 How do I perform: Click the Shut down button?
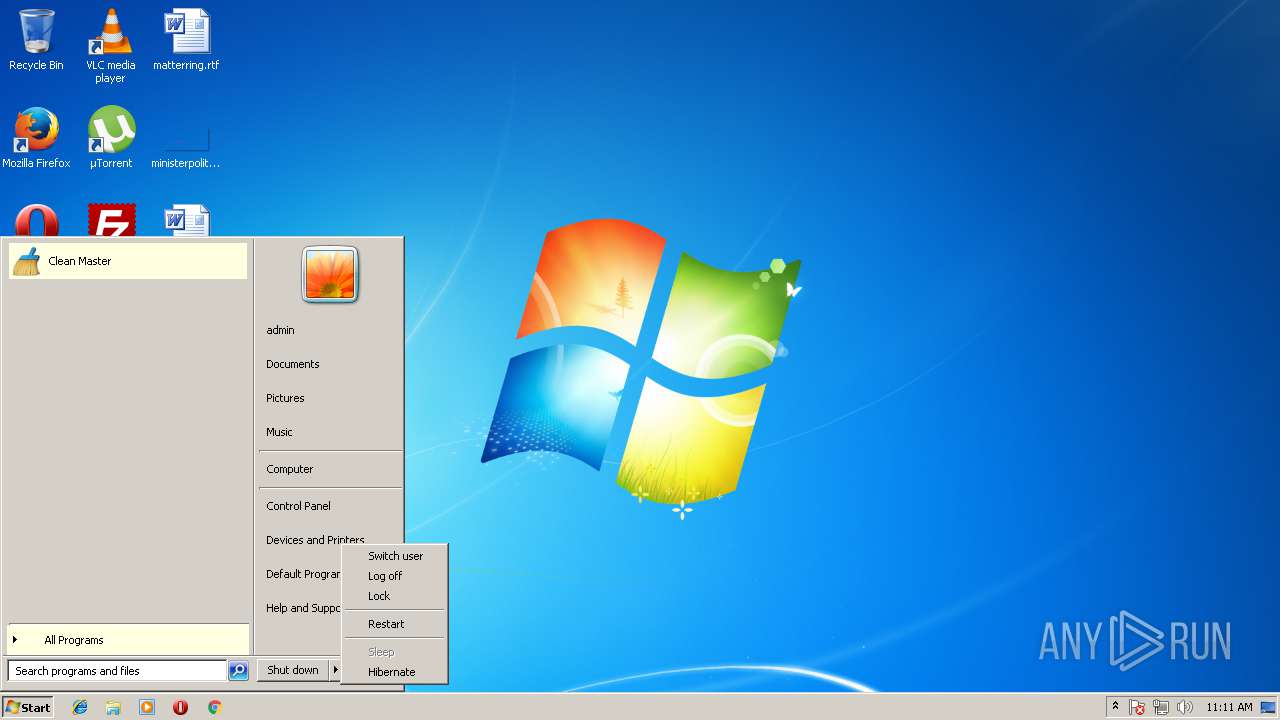(293, 670)
